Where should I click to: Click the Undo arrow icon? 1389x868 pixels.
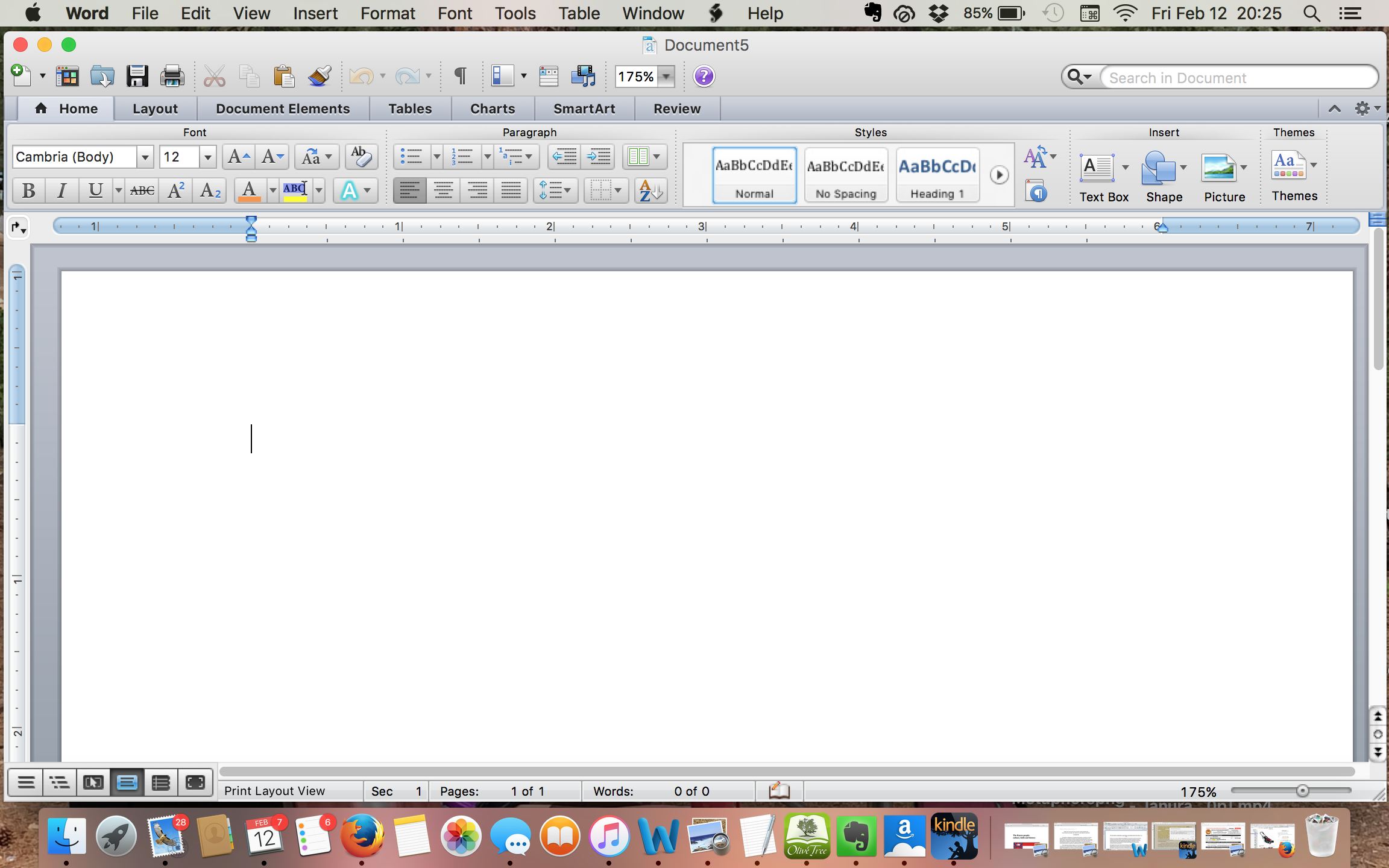(362, 77)
